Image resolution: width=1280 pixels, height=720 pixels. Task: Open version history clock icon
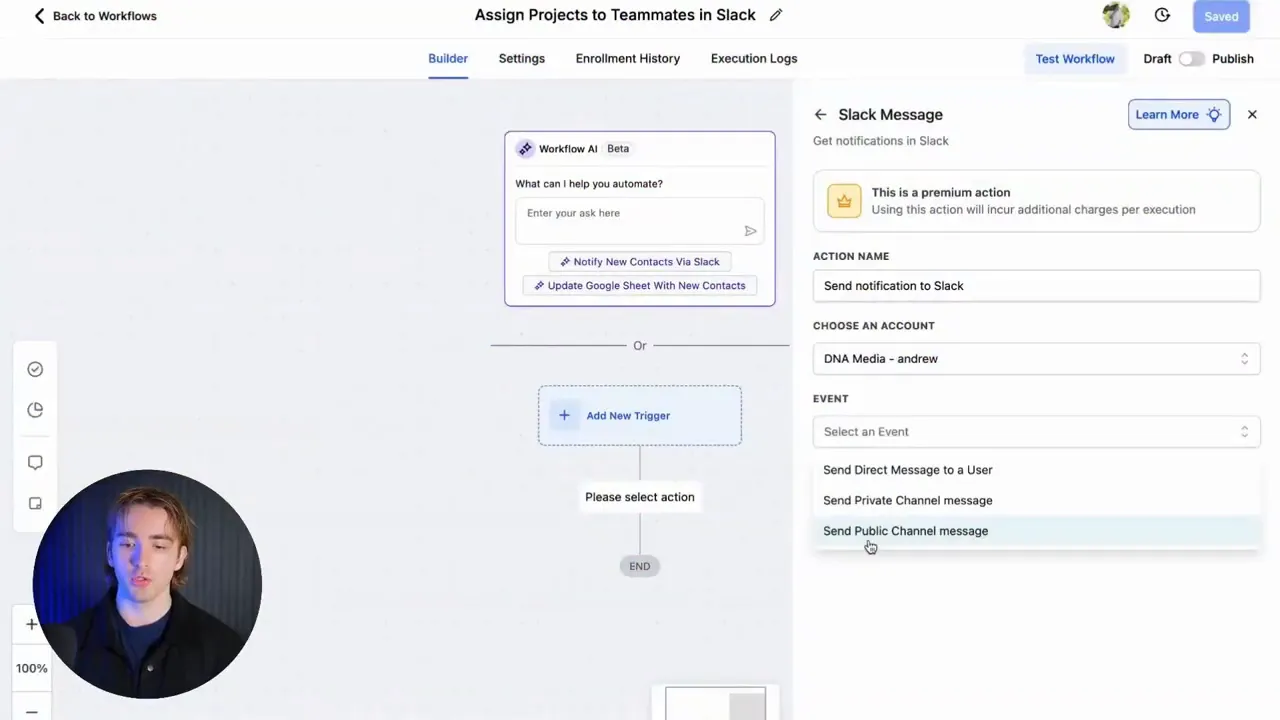click(1162, 15)
